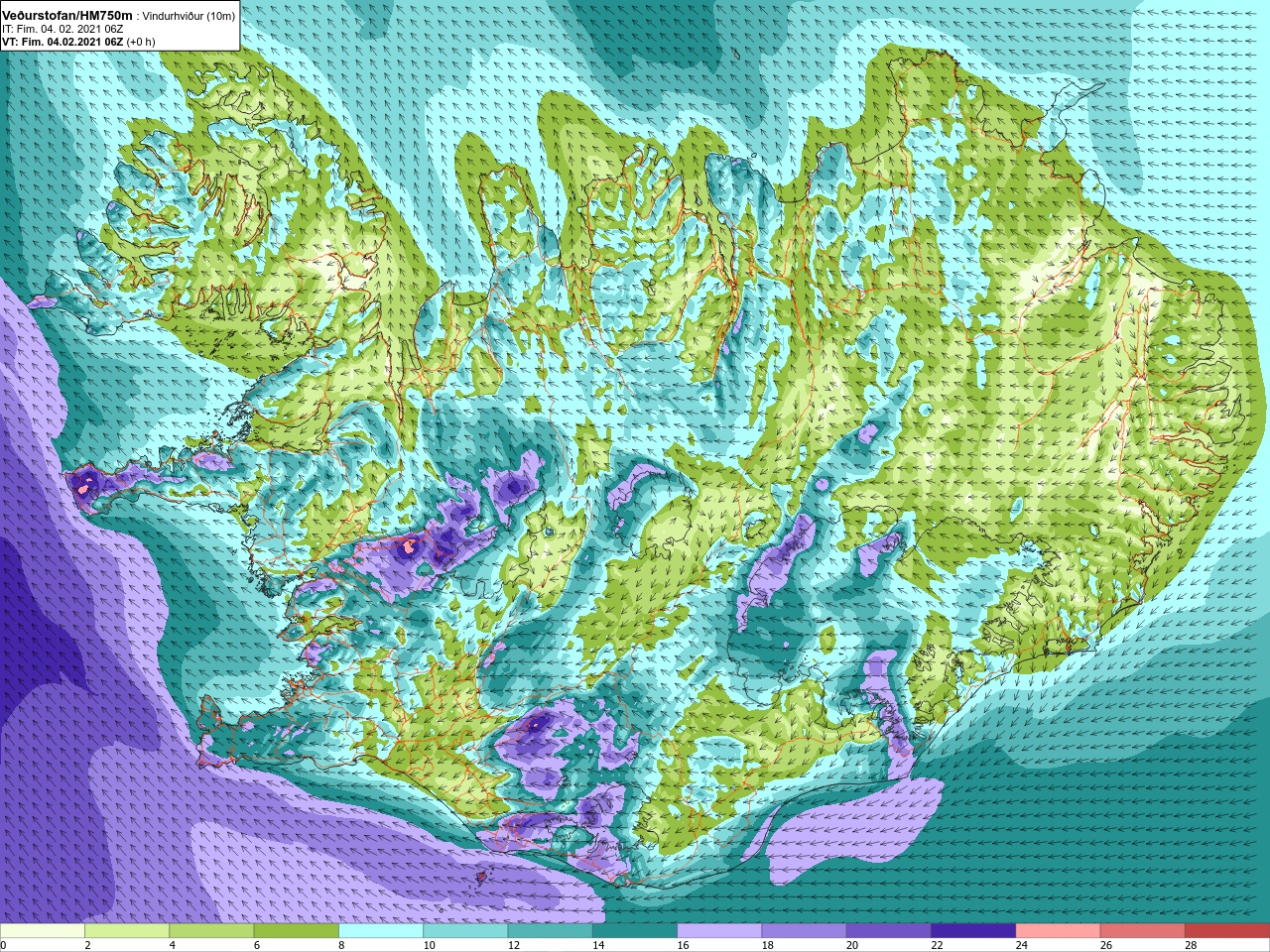
Task: Click the light green 2–4 legend swatch
Action: (x=127, y=931)
